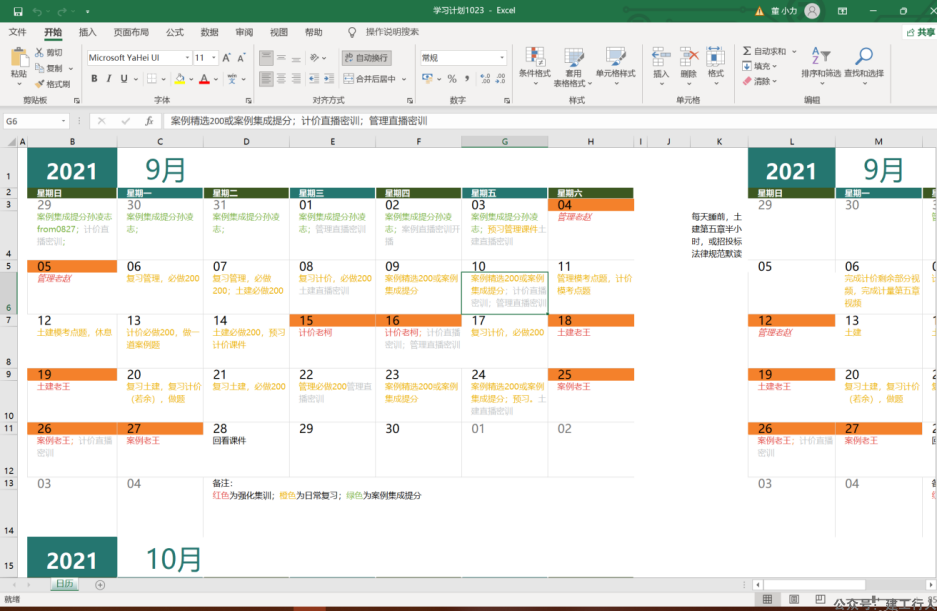Toggle Italic formatting
Screen dimensions: 937x611
[109, 79]
